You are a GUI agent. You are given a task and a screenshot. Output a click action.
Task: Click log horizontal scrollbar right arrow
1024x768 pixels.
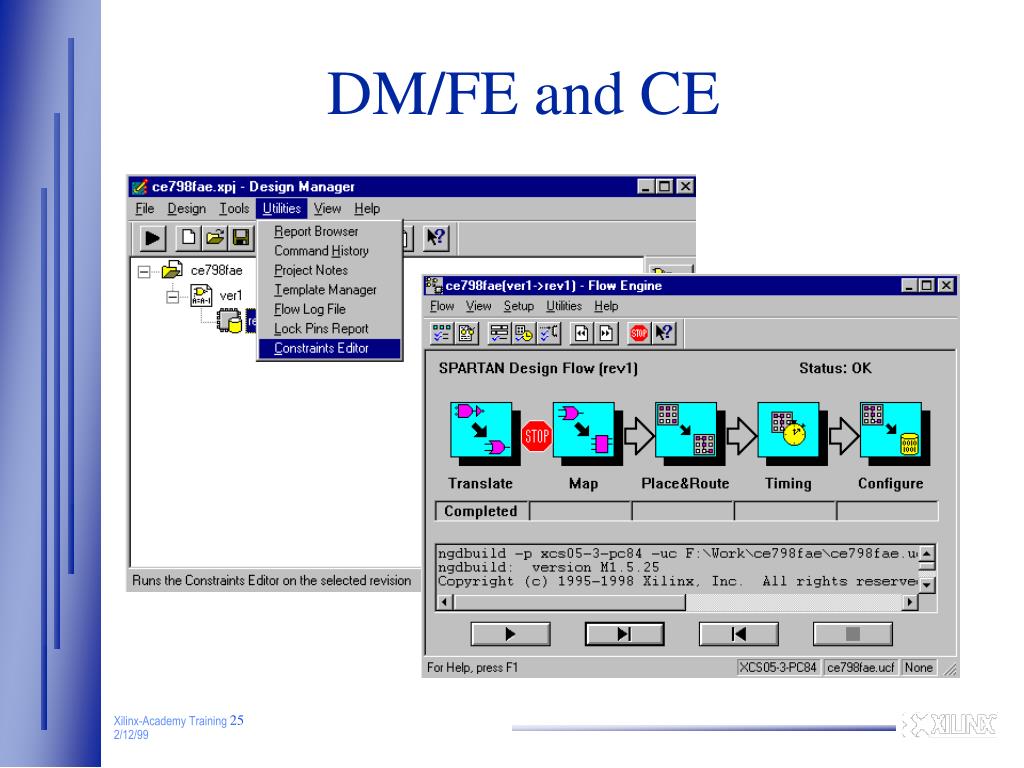coord(910,602)
